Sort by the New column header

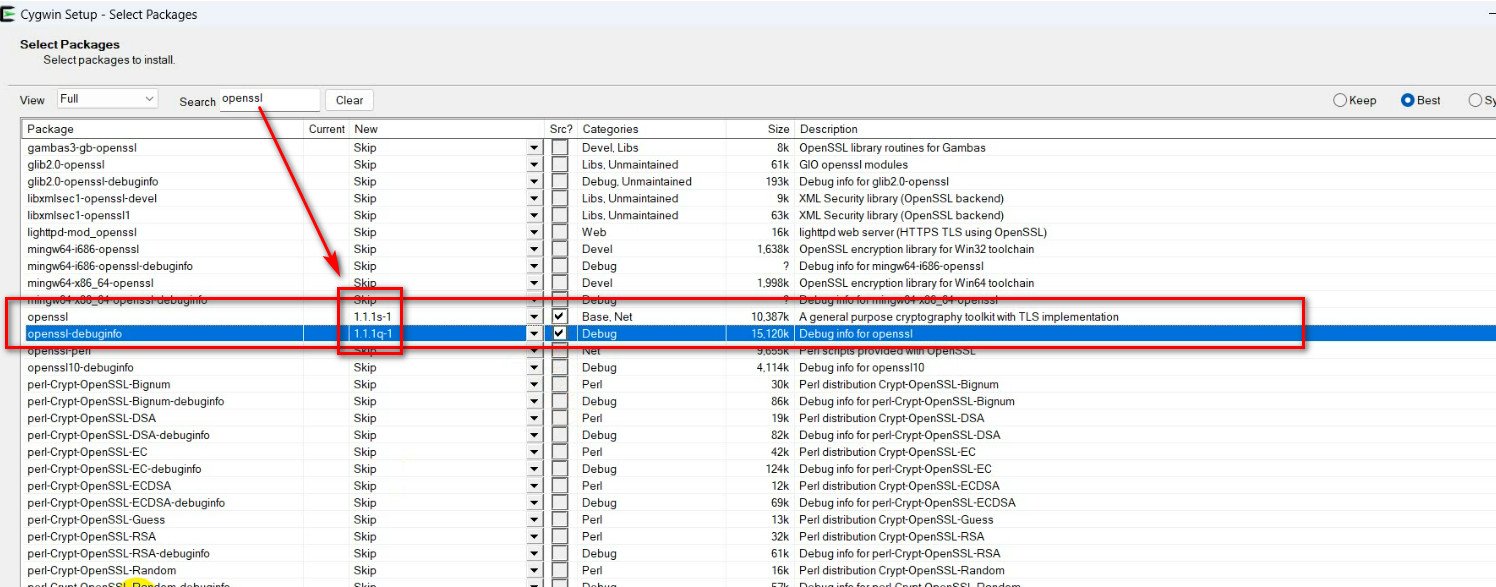pos(447,129)
